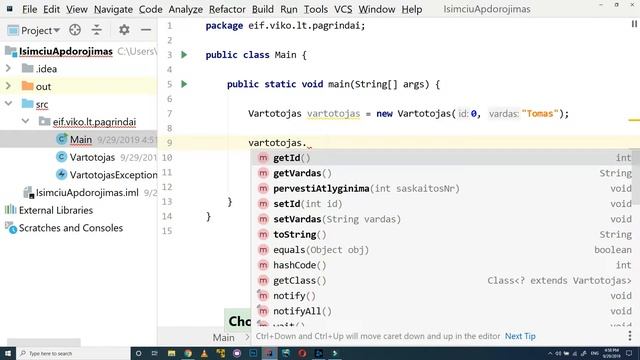640x360 pixels.
Task: Open the Tools menu
Action: (x=316, y=9)
